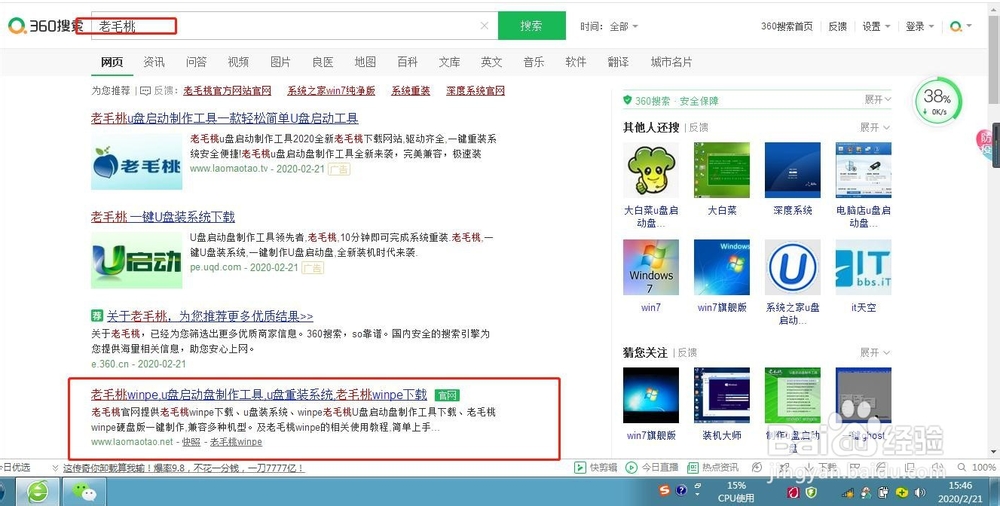Open result 老毛桃 一键U盘装系统下载
The width and height of the screenshot is (1000, 506).
tap(163, 216)
